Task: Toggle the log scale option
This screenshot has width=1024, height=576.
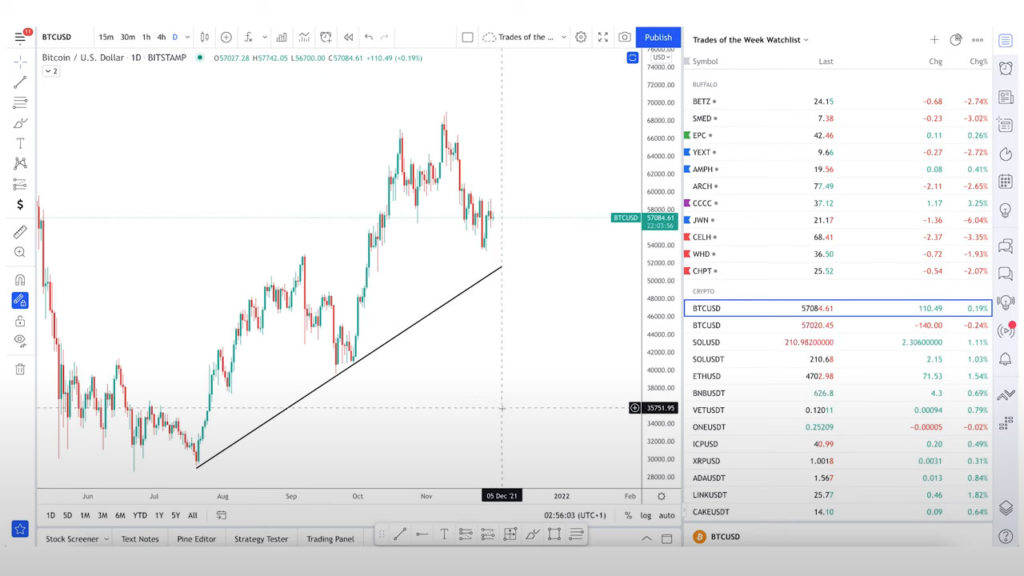Action: click(646, 515)
